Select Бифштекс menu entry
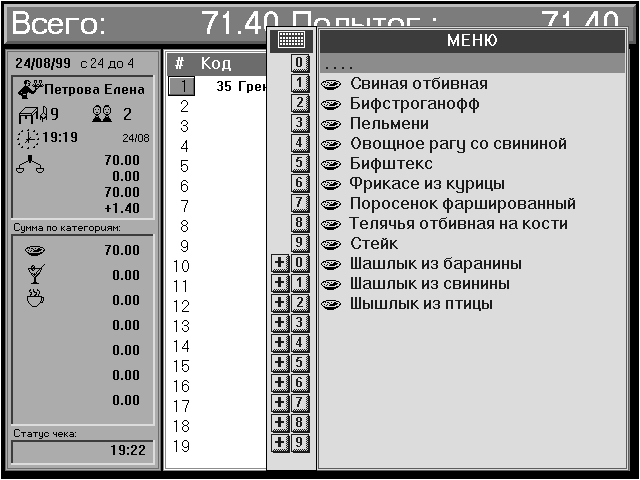640x480 pixels. (472, 164)
